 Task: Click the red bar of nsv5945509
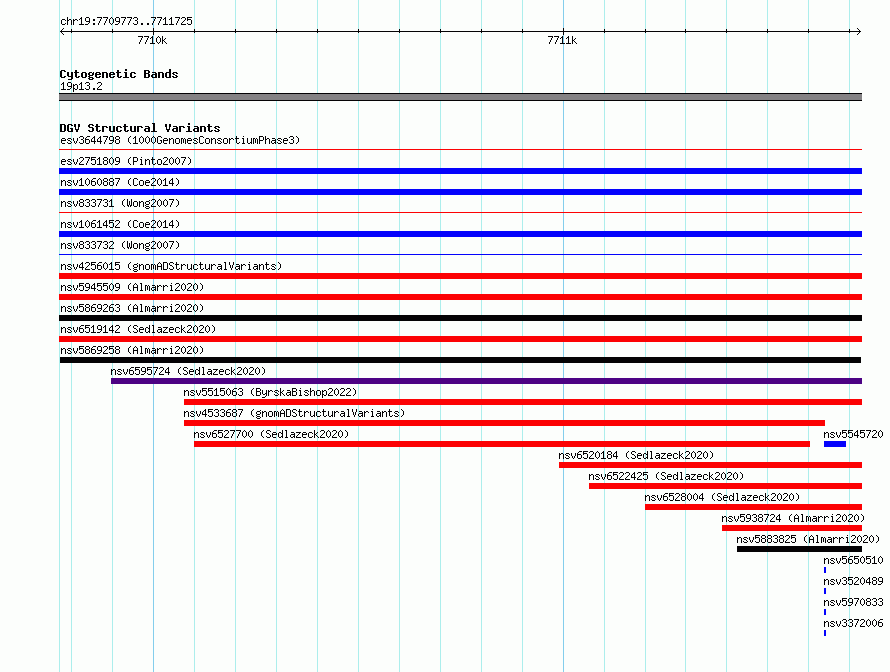pyautogui.click(x=460, y=297)
